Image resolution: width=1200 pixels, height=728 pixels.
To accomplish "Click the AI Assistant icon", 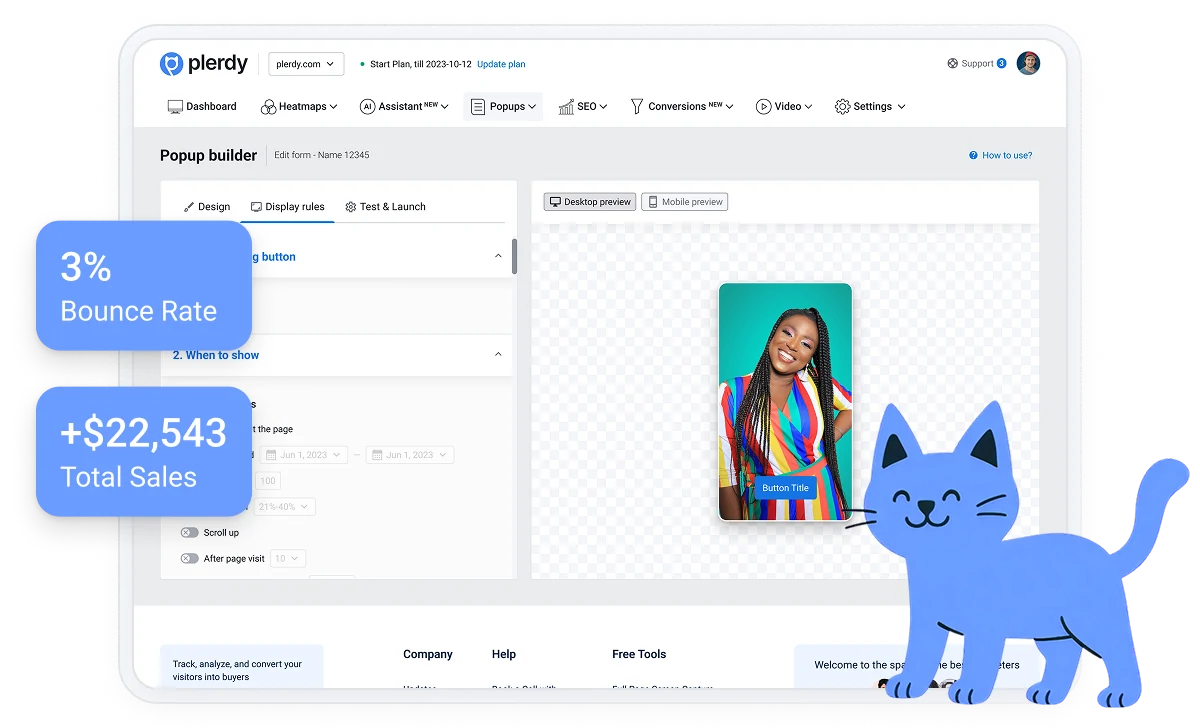I will (x=367, y=107).
